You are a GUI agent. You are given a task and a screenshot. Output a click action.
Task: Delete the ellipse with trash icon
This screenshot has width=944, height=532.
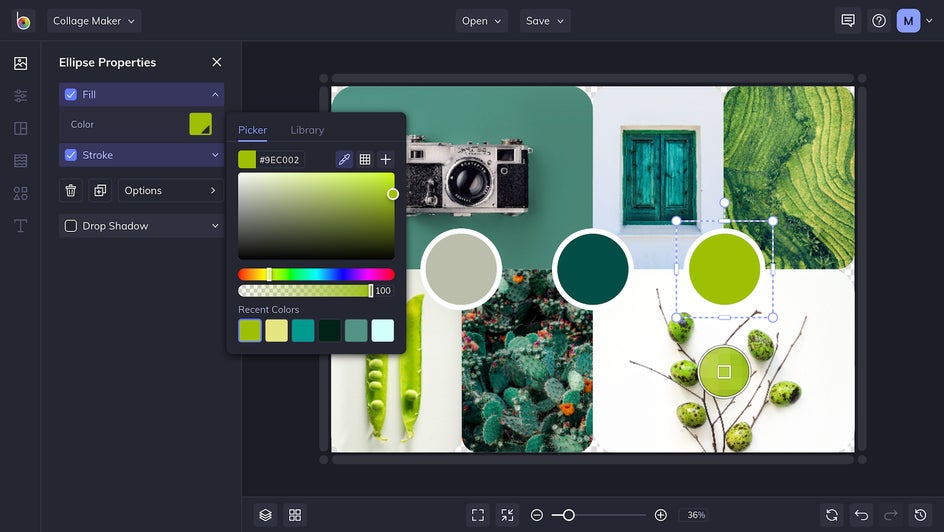pyautogui.click(x=71, y=191)
